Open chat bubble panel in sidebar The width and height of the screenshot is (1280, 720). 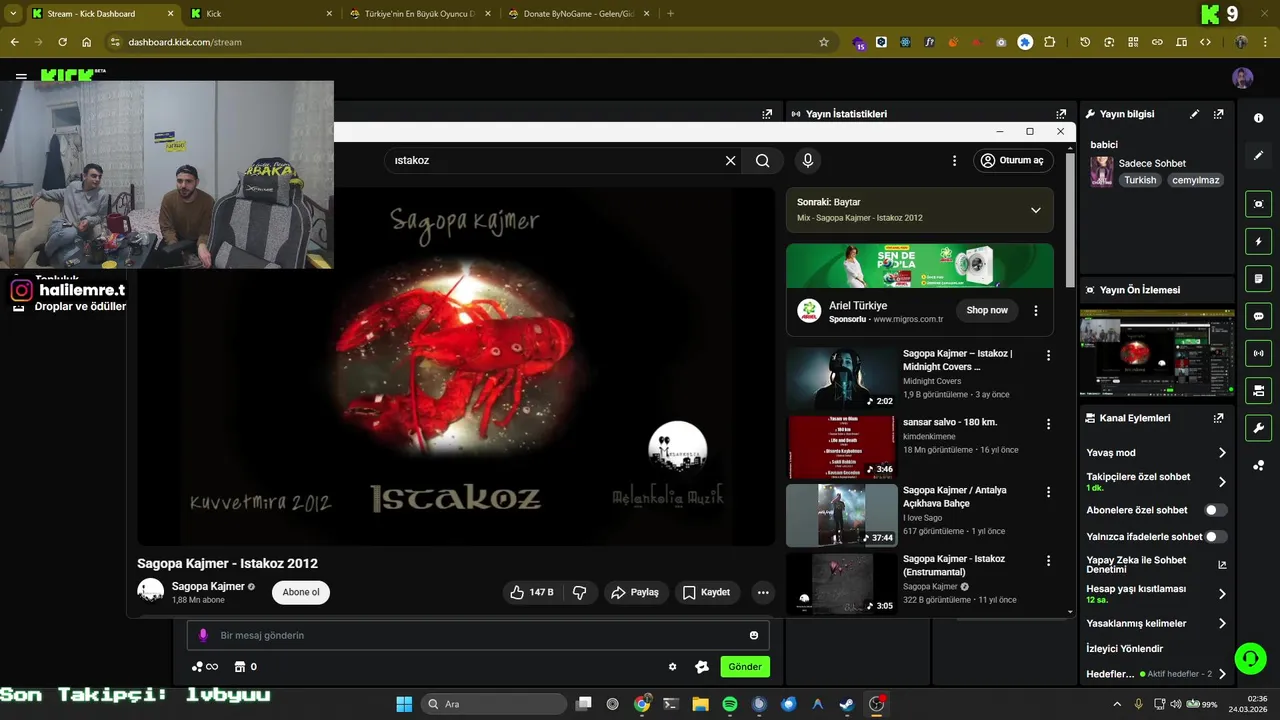[x=1258, y=316]
